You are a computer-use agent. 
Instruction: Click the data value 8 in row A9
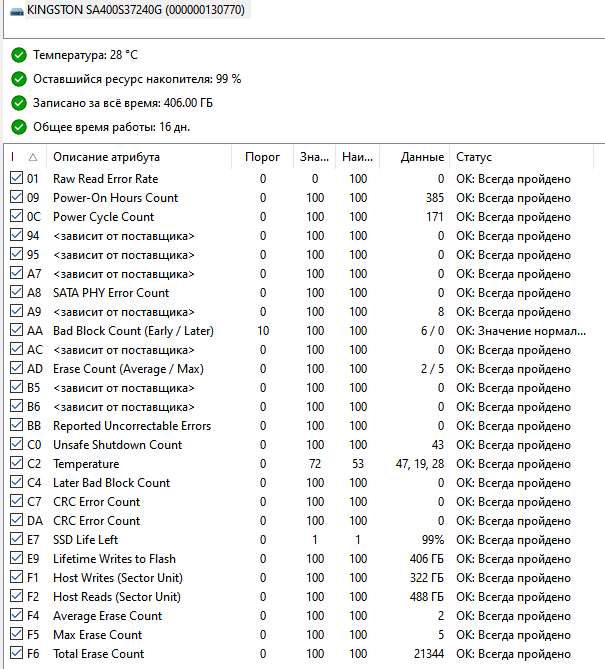pyautogui.click(x=441, y=312)
